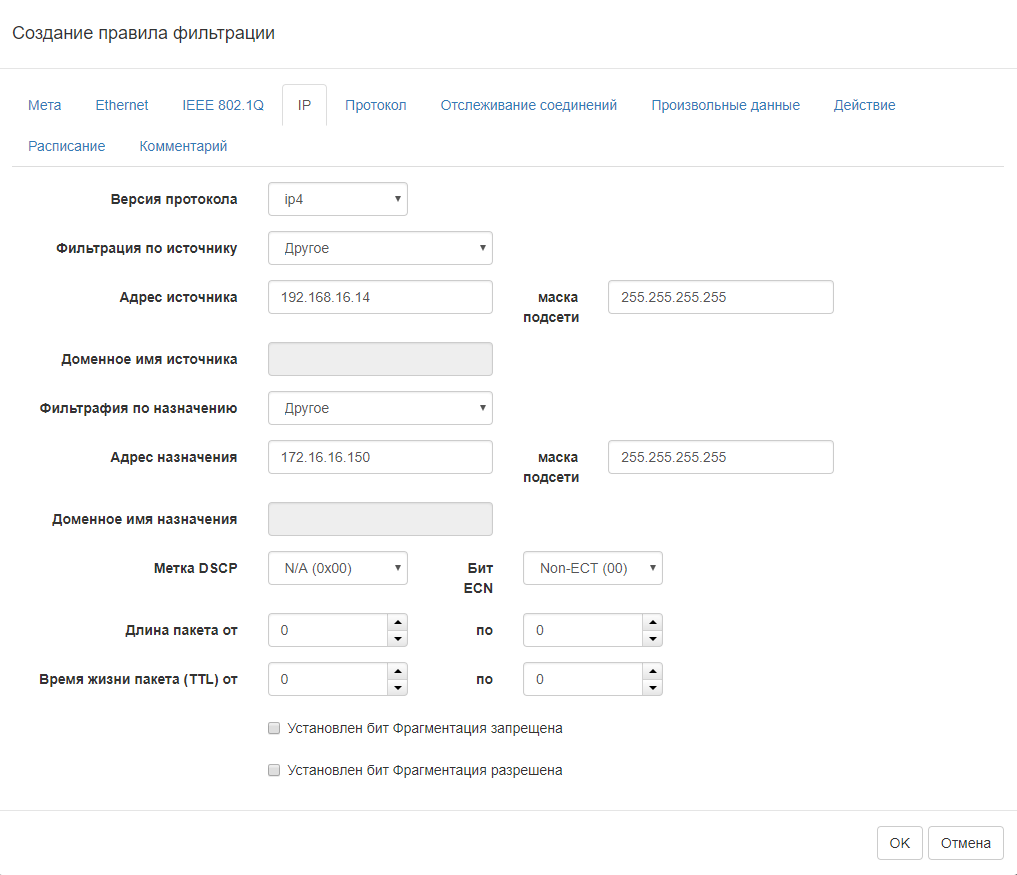
Task: Increase the TTL 'по' value
Action: 652,671
